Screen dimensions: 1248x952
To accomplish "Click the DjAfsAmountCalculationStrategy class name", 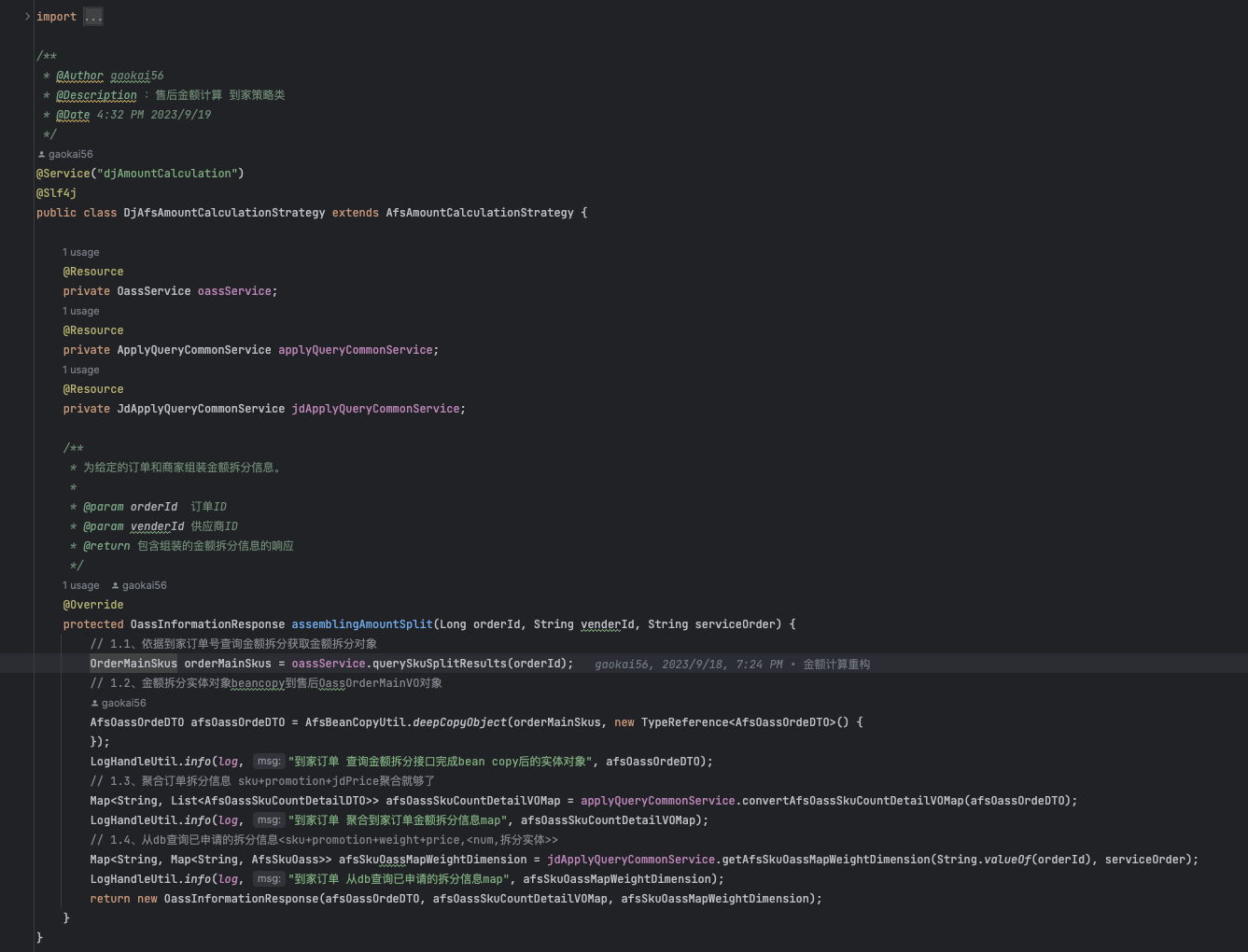I will click(224, 213).
